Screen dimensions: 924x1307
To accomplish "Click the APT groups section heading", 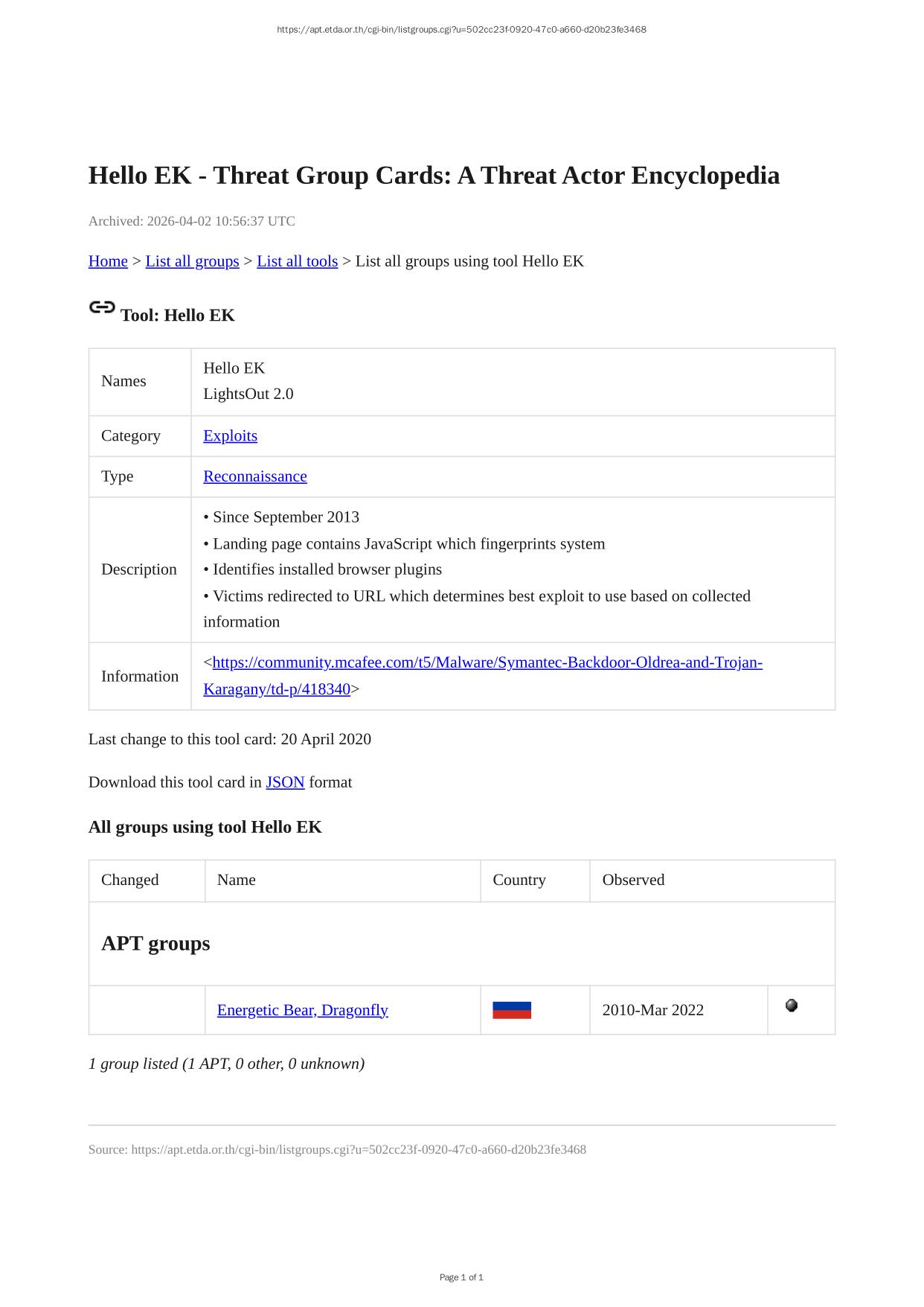I will click(155, 943).
